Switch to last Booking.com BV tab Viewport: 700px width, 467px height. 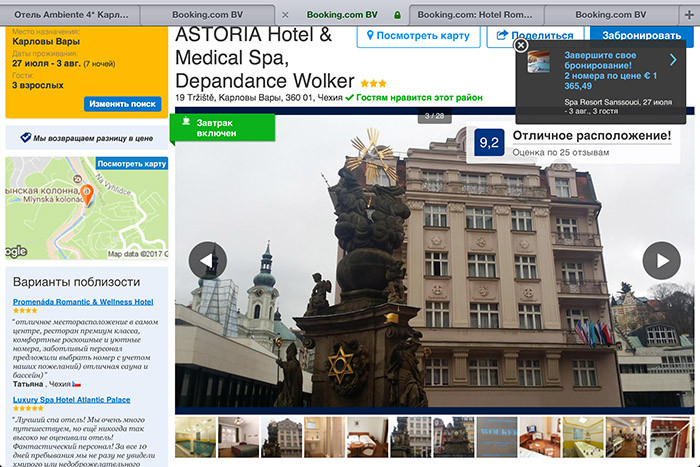[611, 15]
